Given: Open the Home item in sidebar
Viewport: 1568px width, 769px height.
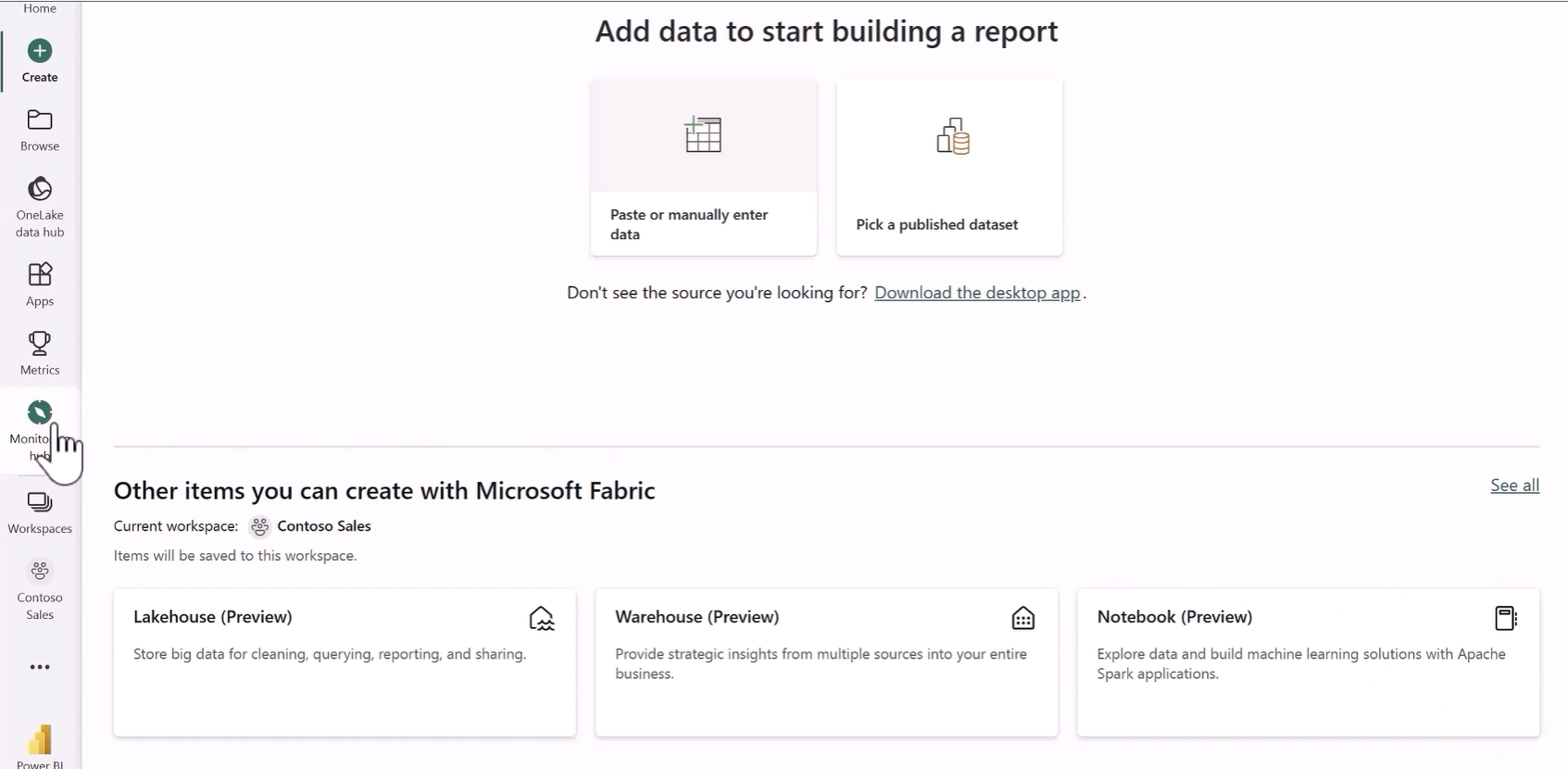Looking at the screenshot, I should click(40, 8).
